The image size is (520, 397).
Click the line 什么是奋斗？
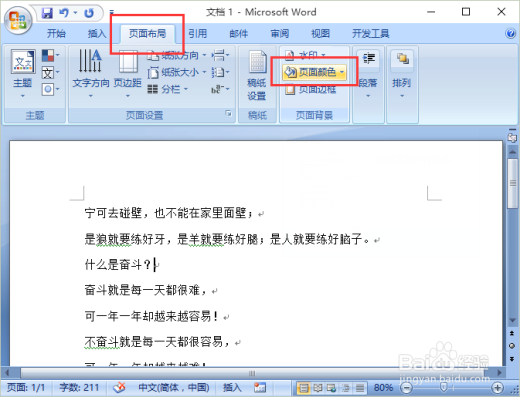coord(118,265)
